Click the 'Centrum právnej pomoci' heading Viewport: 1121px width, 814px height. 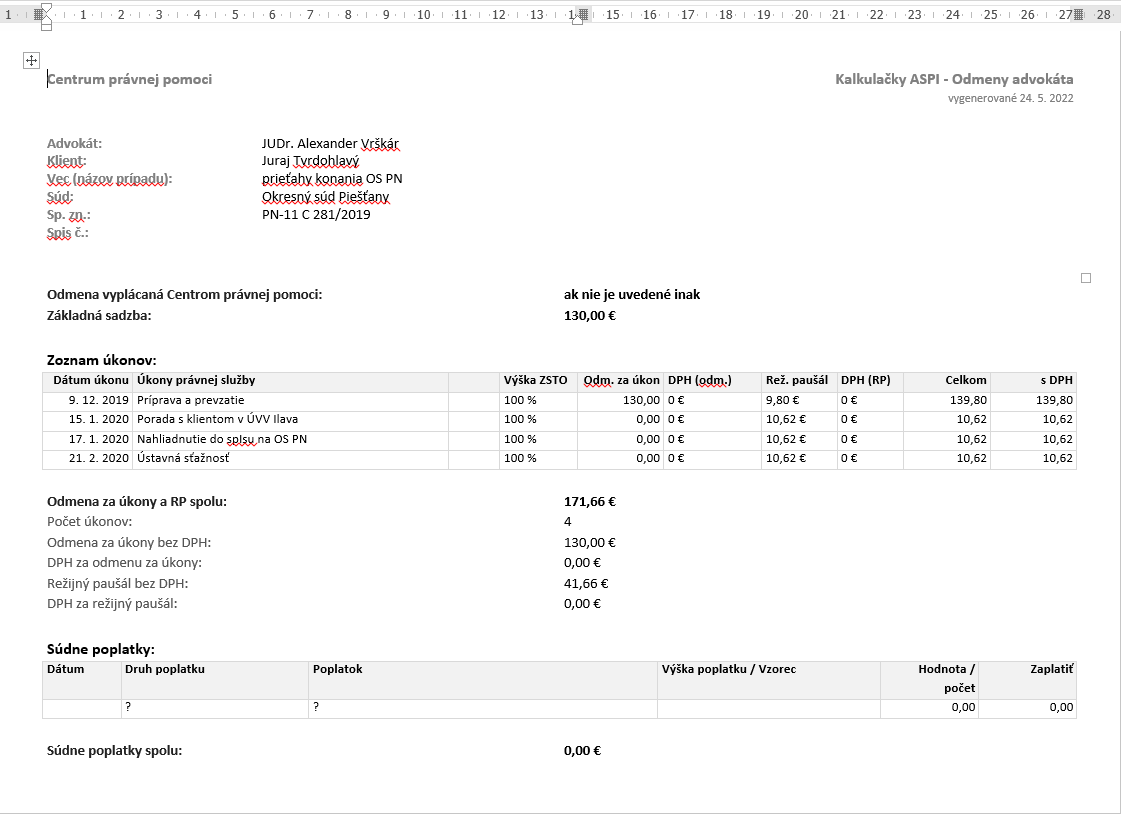point(130,80)
